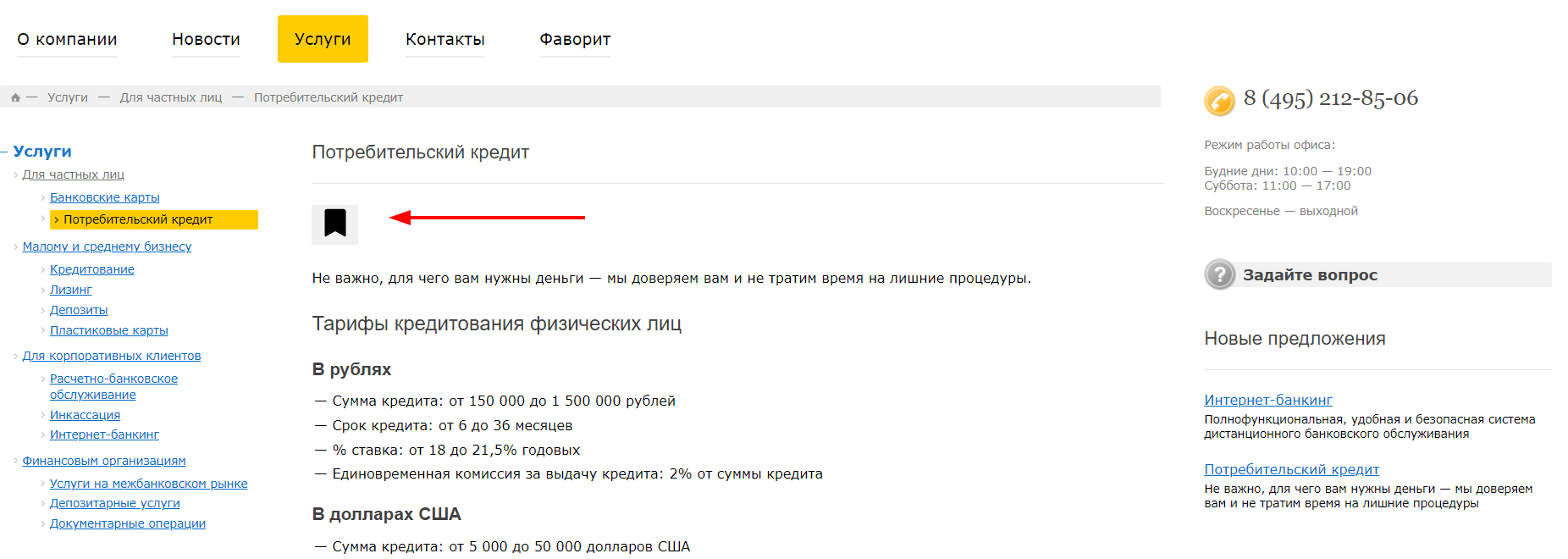Click the black bookmark icon
This screenshot has height=559, width=1568.
pyautogui.click(x=334, y=224)
